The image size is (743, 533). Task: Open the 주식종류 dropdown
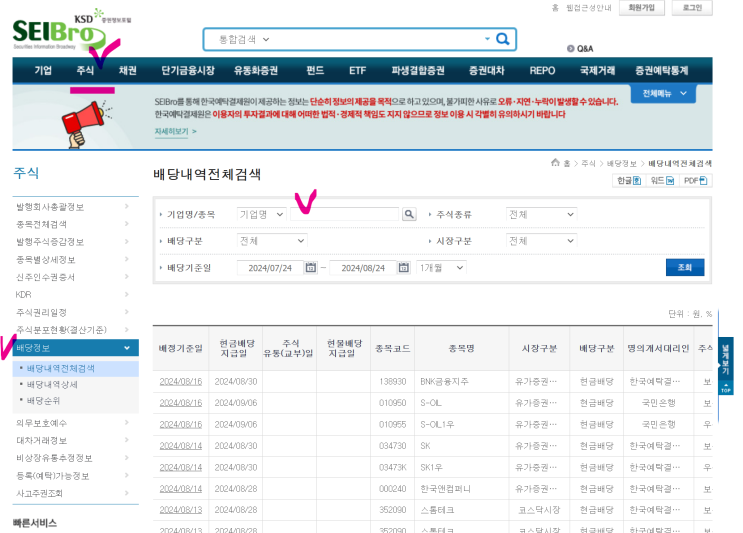(x=541, y=215)
